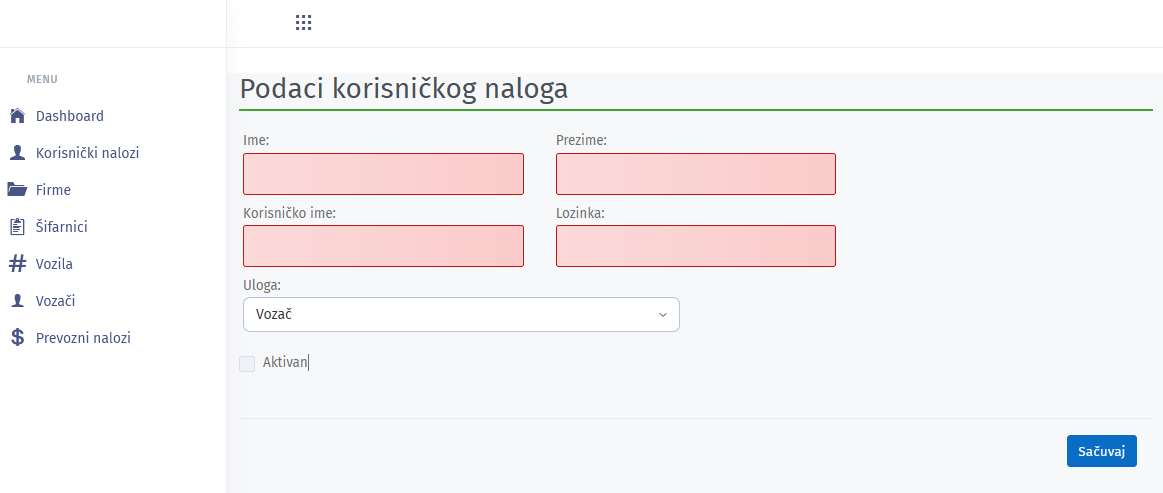Click the Šifarnici clipboard icon
The height and width of the screenshot is (493, 1163).
17,227
